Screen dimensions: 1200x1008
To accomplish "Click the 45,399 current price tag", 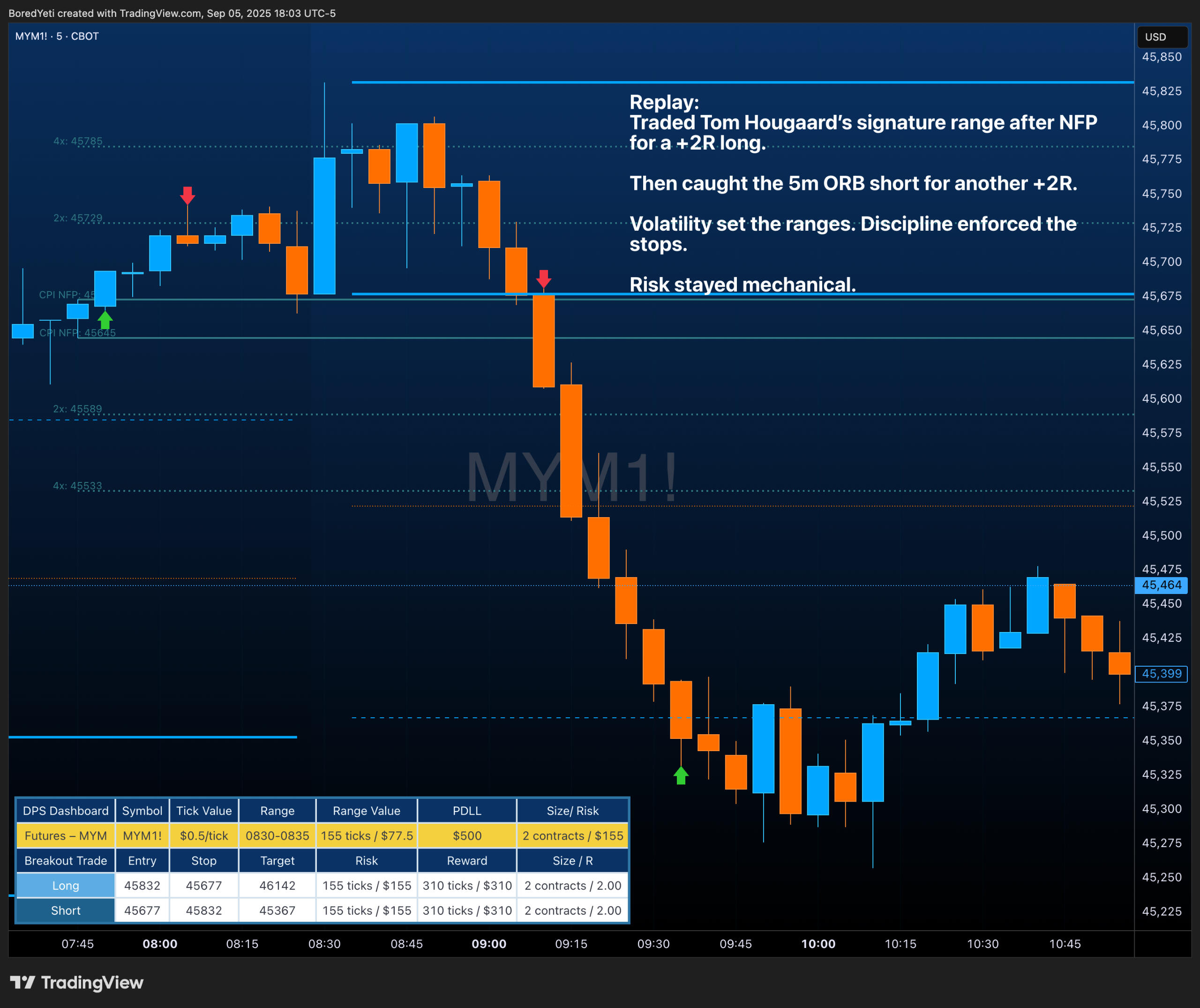I will (x=1161, y=673).
